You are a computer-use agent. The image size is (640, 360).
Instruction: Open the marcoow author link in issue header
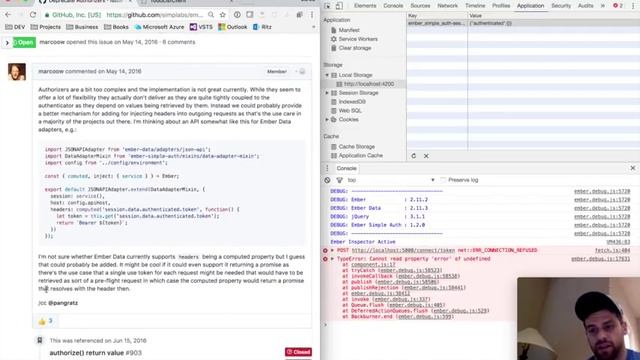click(x=52, y=42)
